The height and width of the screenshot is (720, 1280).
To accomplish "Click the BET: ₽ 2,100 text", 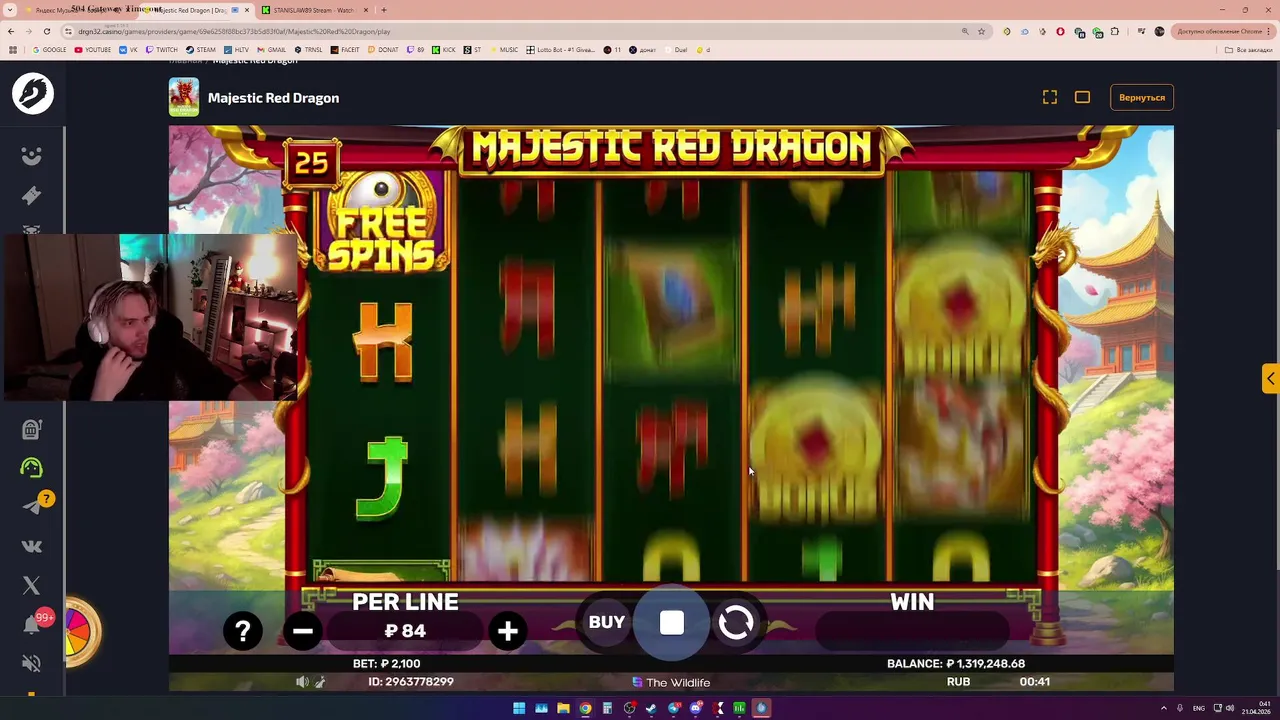I will 387,663.
